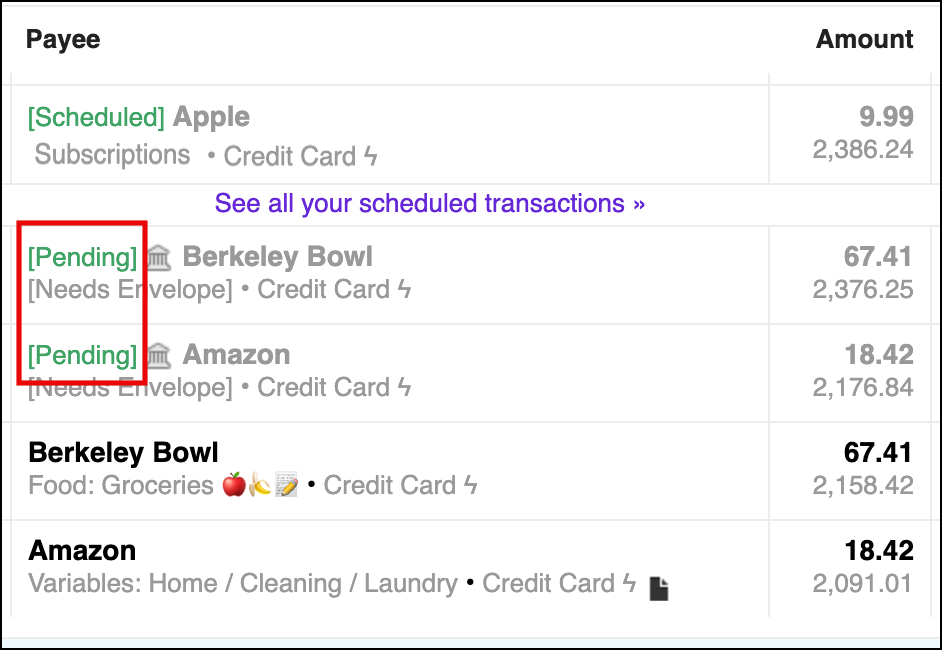
Task: Select the [Needs Envelope] label under pending Amazon
Action: [130, 388]
